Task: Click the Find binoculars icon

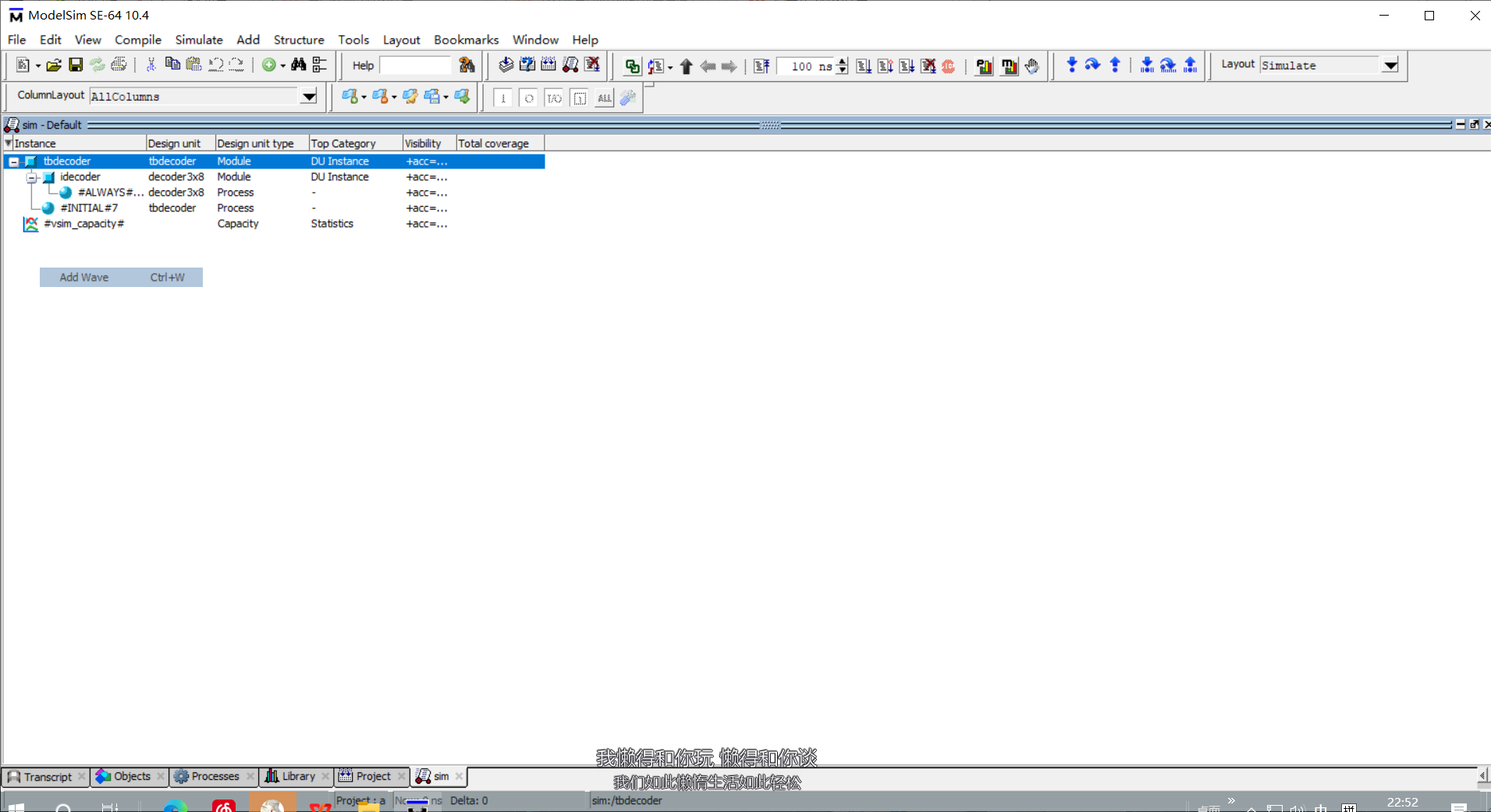Action: click(299, 66)
